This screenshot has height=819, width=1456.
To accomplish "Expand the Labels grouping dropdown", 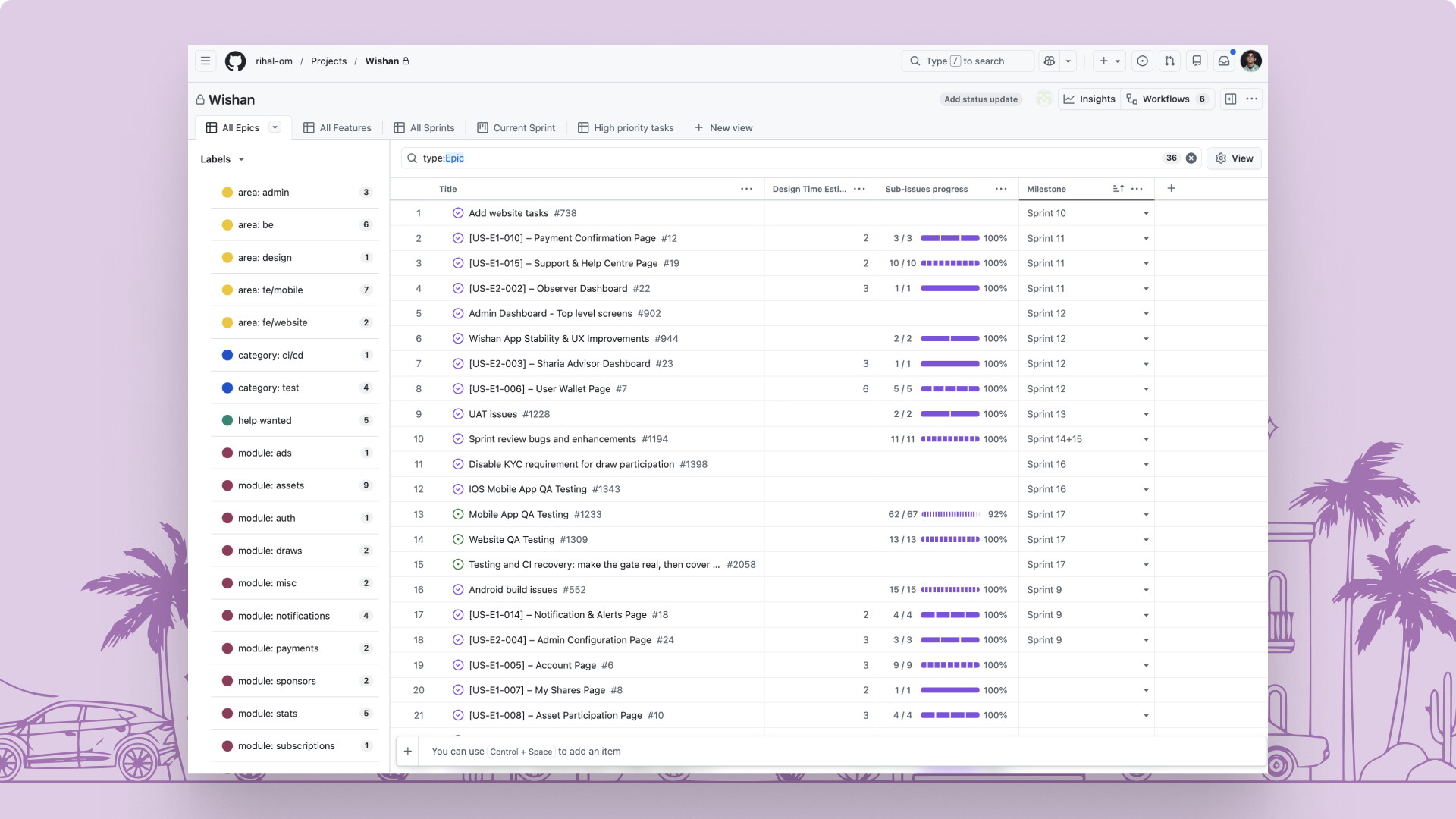I will coord(241,159).
